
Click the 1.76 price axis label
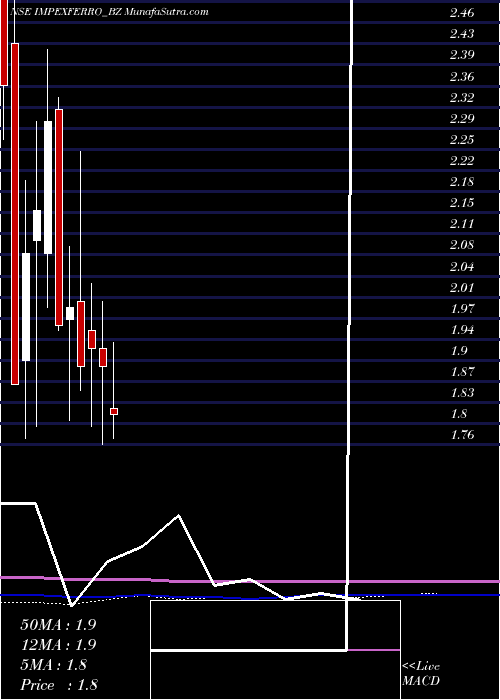tap(462, 435)
